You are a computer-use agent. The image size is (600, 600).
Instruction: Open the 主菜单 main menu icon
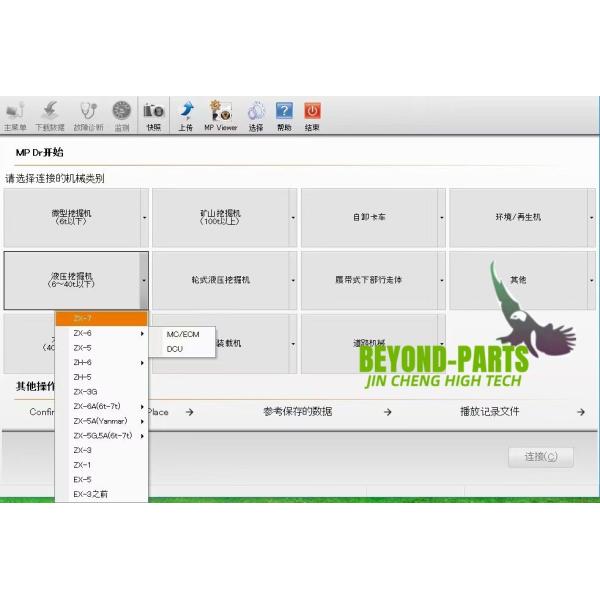pyautogui.click(x=15, y=116)
